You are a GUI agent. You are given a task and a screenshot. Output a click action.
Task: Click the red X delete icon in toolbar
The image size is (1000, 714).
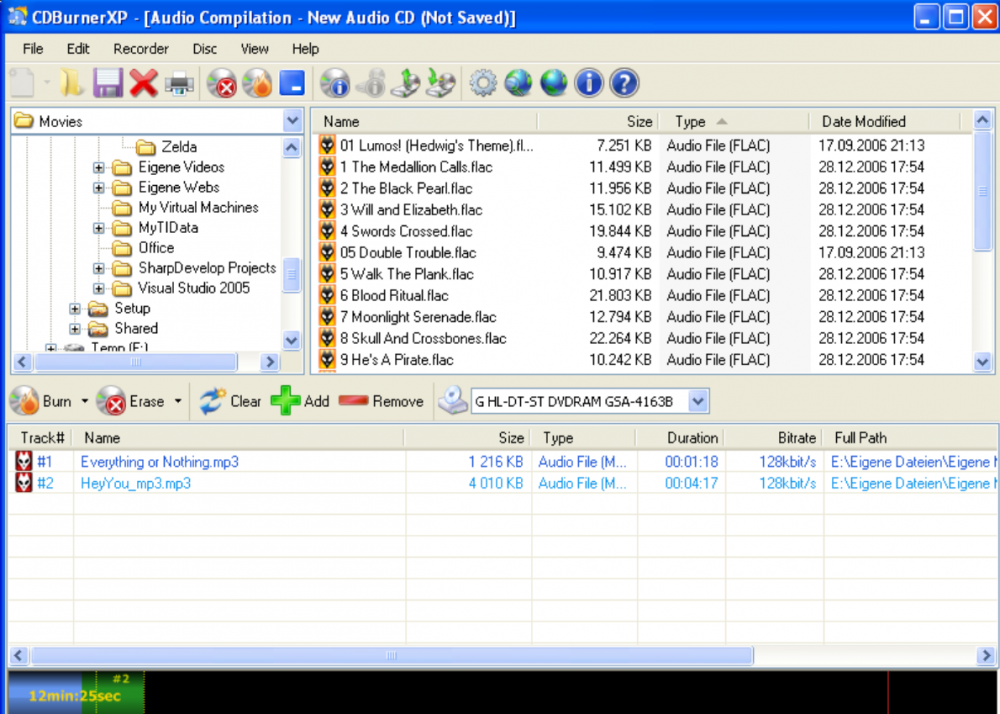pos(143,83)
